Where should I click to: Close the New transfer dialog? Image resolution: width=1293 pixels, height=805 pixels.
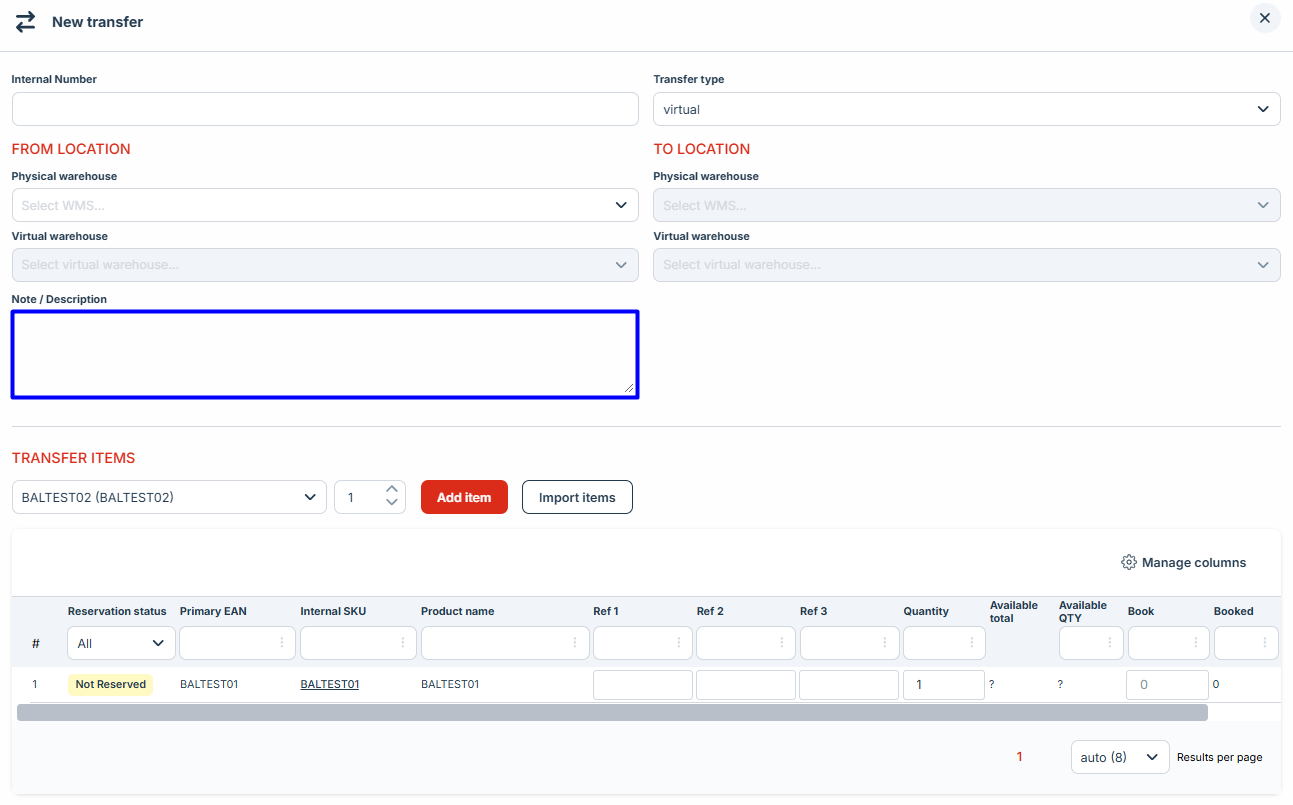[1265, 18]
